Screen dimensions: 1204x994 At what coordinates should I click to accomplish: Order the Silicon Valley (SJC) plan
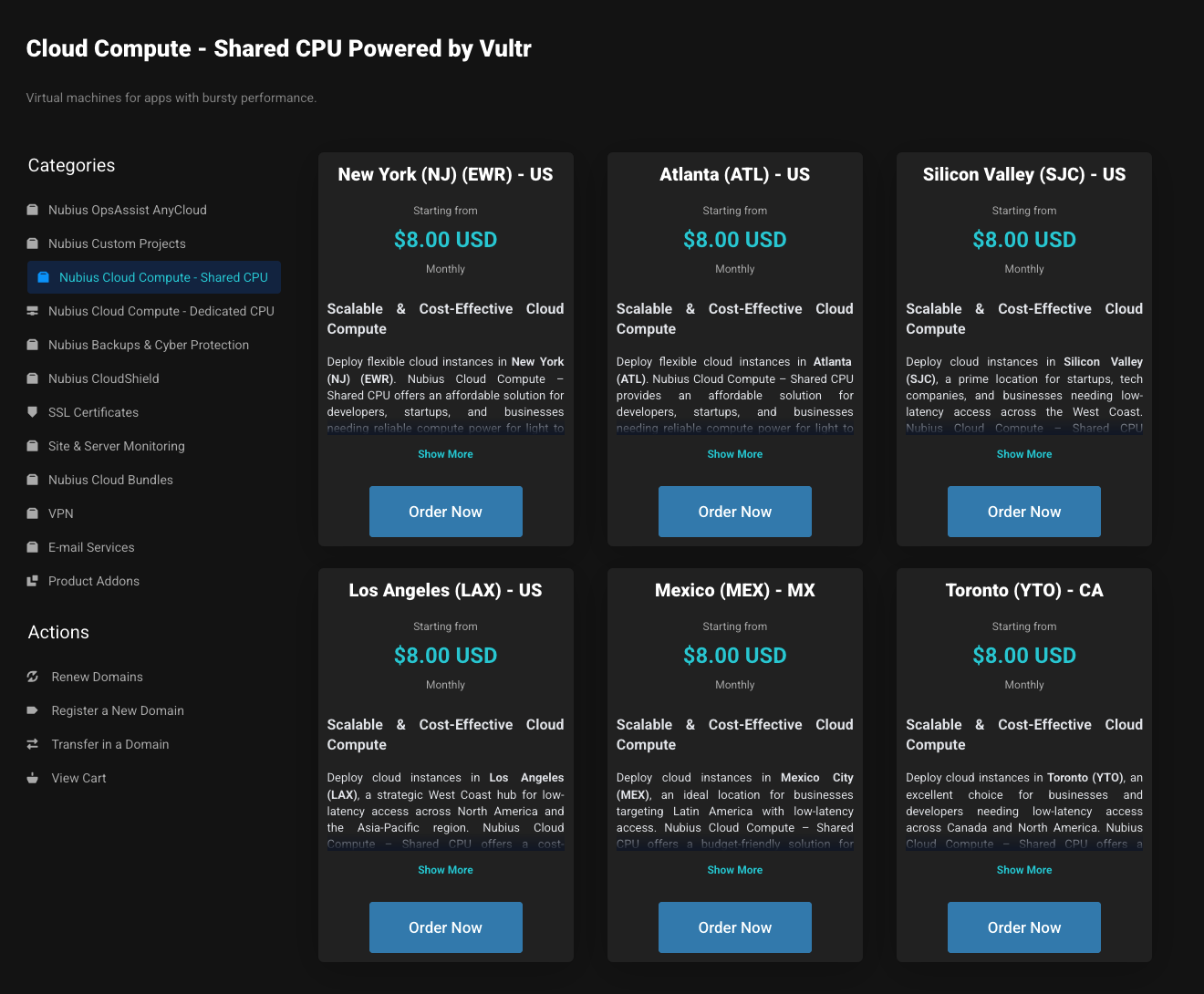click(x=1023, y=512)
